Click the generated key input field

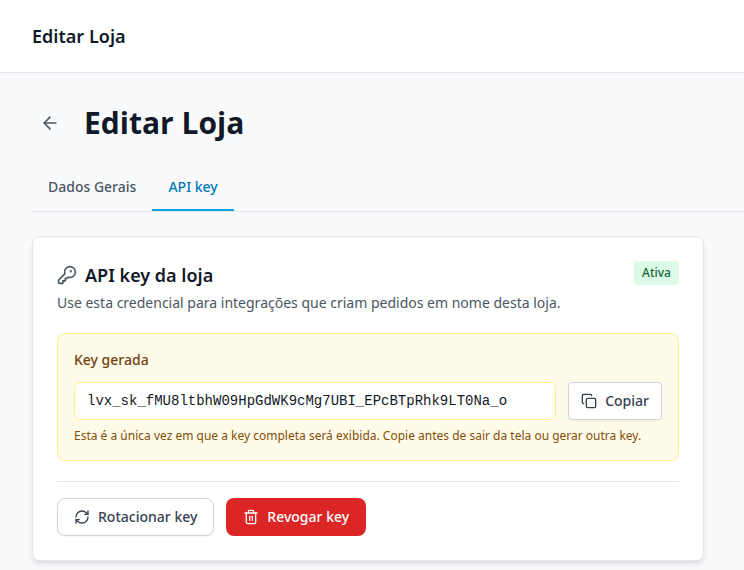pos(315,401)
